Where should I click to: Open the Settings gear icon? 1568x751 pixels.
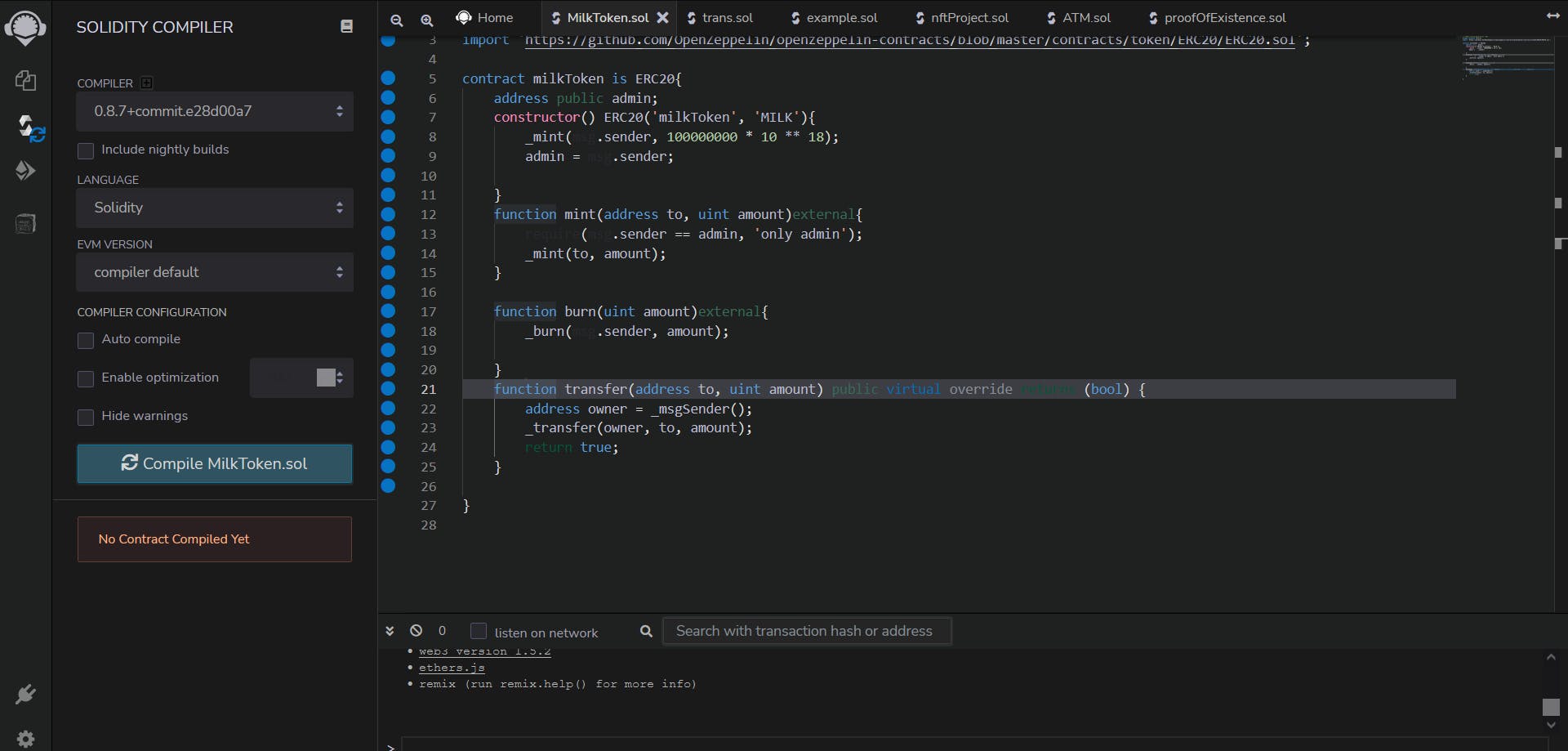tap(25, 739)
